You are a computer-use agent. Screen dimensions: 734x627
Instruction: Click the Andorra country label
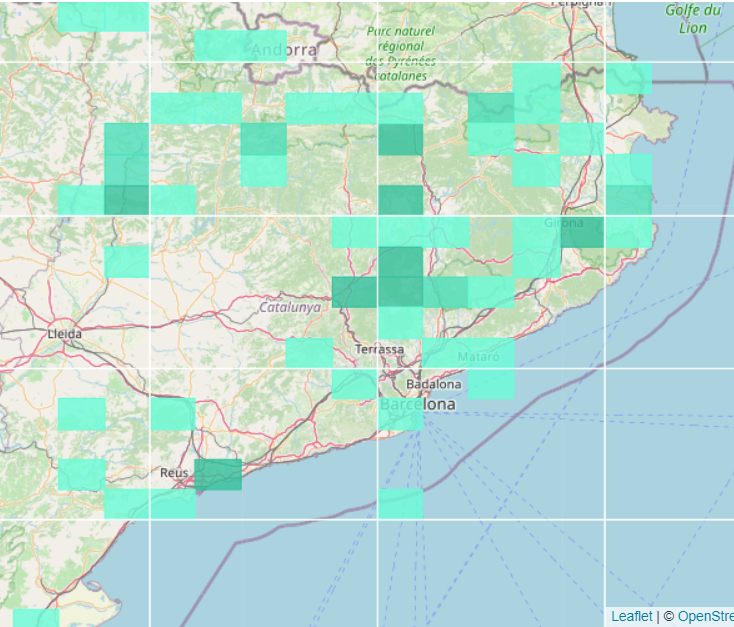pyautogui.click(x=284, y=50)
